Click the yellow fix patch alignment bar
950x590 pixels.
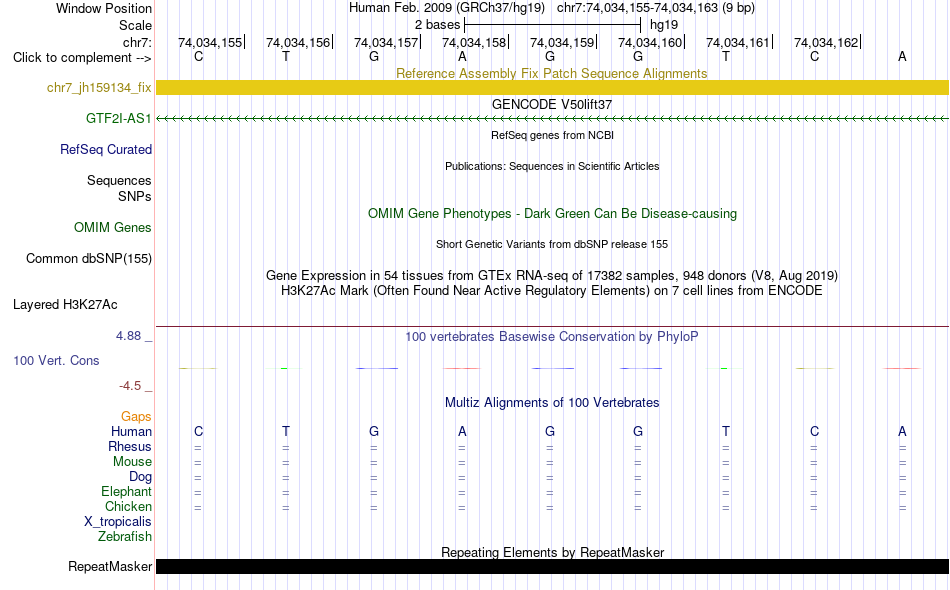point(553,88)
